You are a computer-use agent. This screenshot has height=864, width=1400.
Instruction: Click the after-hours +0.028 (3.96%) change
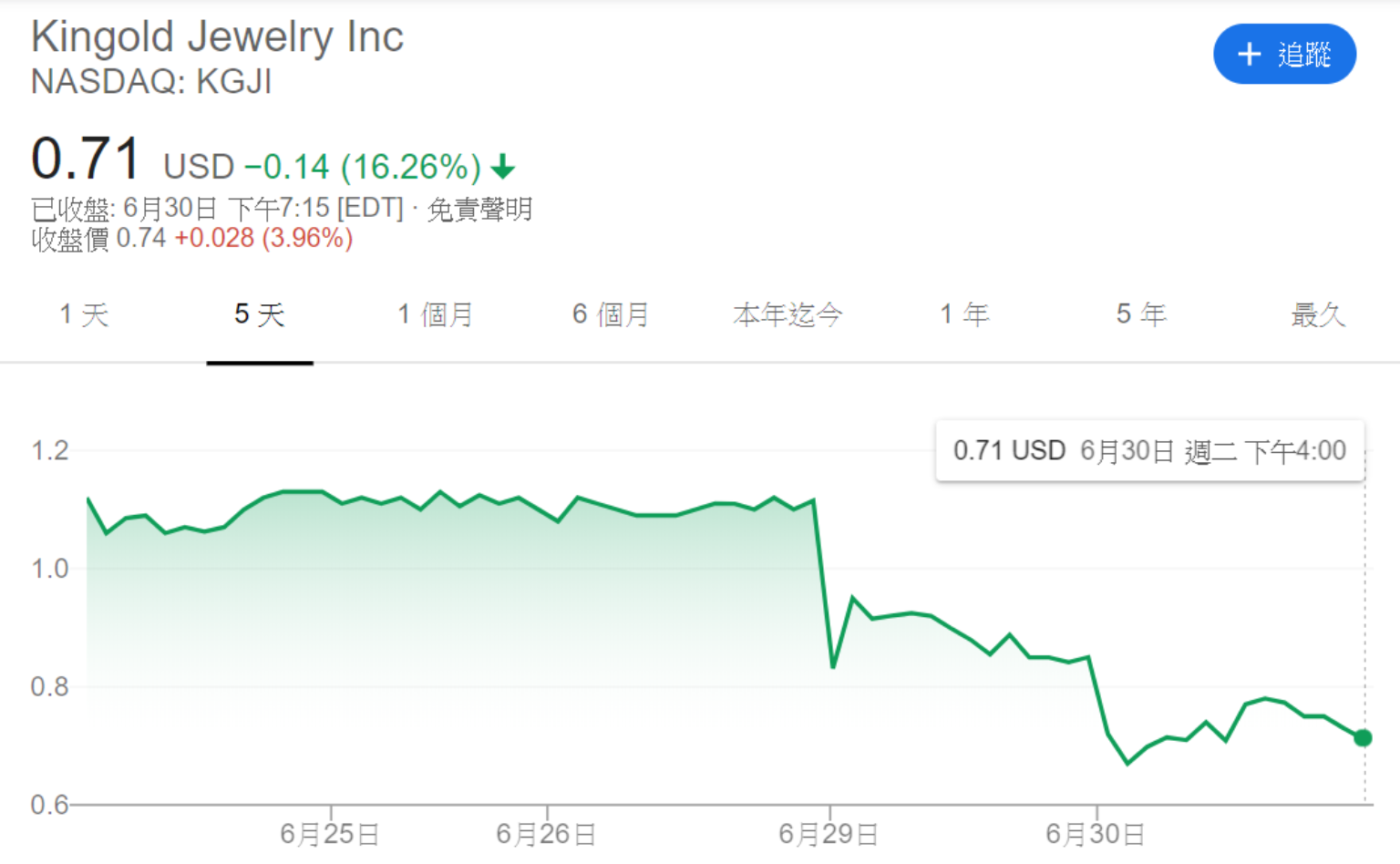263,239
